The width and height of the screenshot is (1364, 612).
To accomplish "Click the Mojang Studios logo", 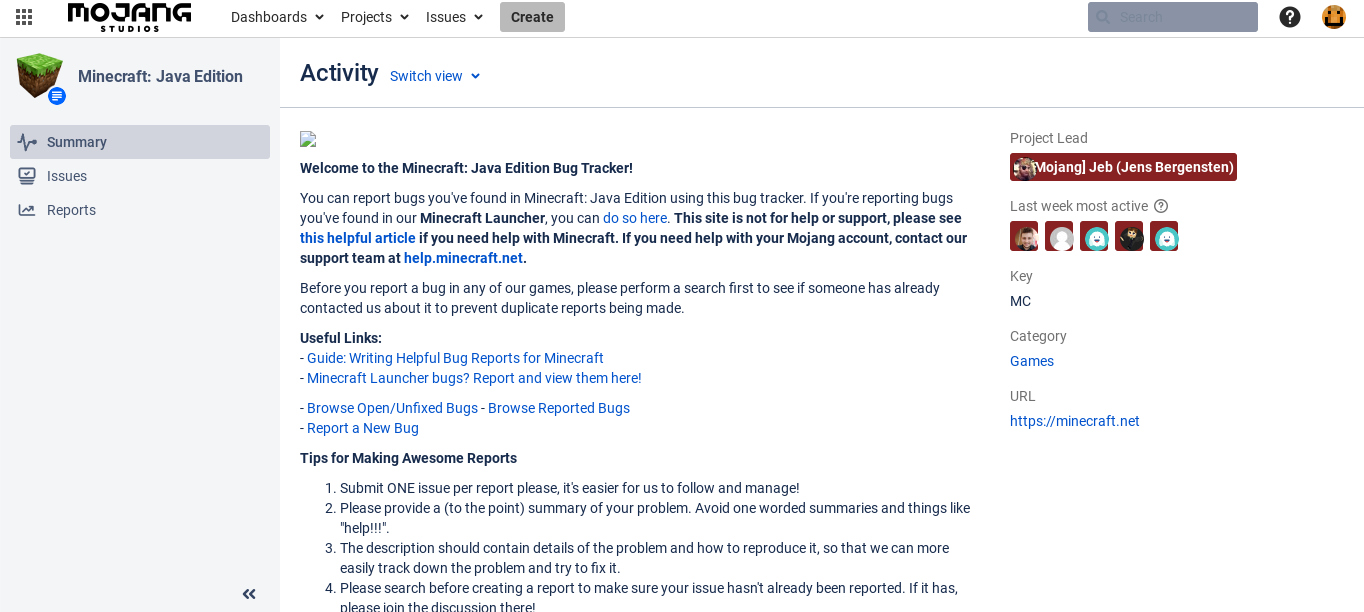I will 129,16.
